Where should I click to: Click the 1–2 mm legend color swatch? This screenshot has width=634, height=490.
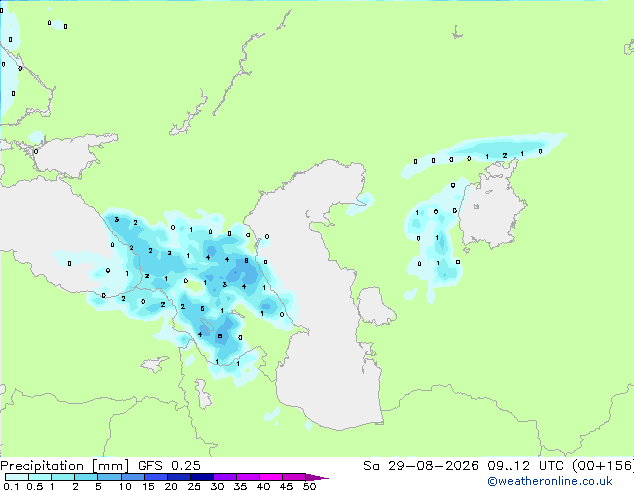[x=63, y=477]
